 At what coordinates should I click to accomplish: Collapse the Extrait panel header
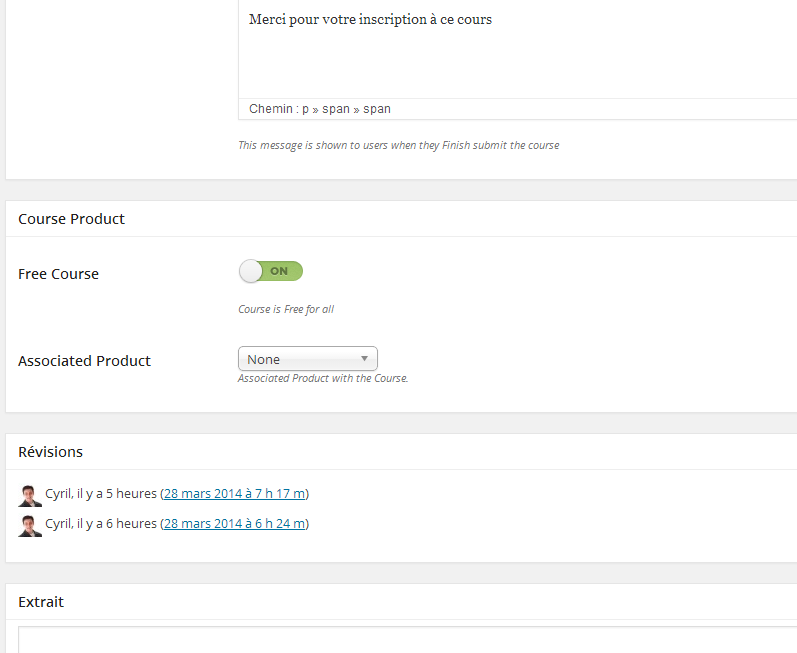[x=41, y=602]
